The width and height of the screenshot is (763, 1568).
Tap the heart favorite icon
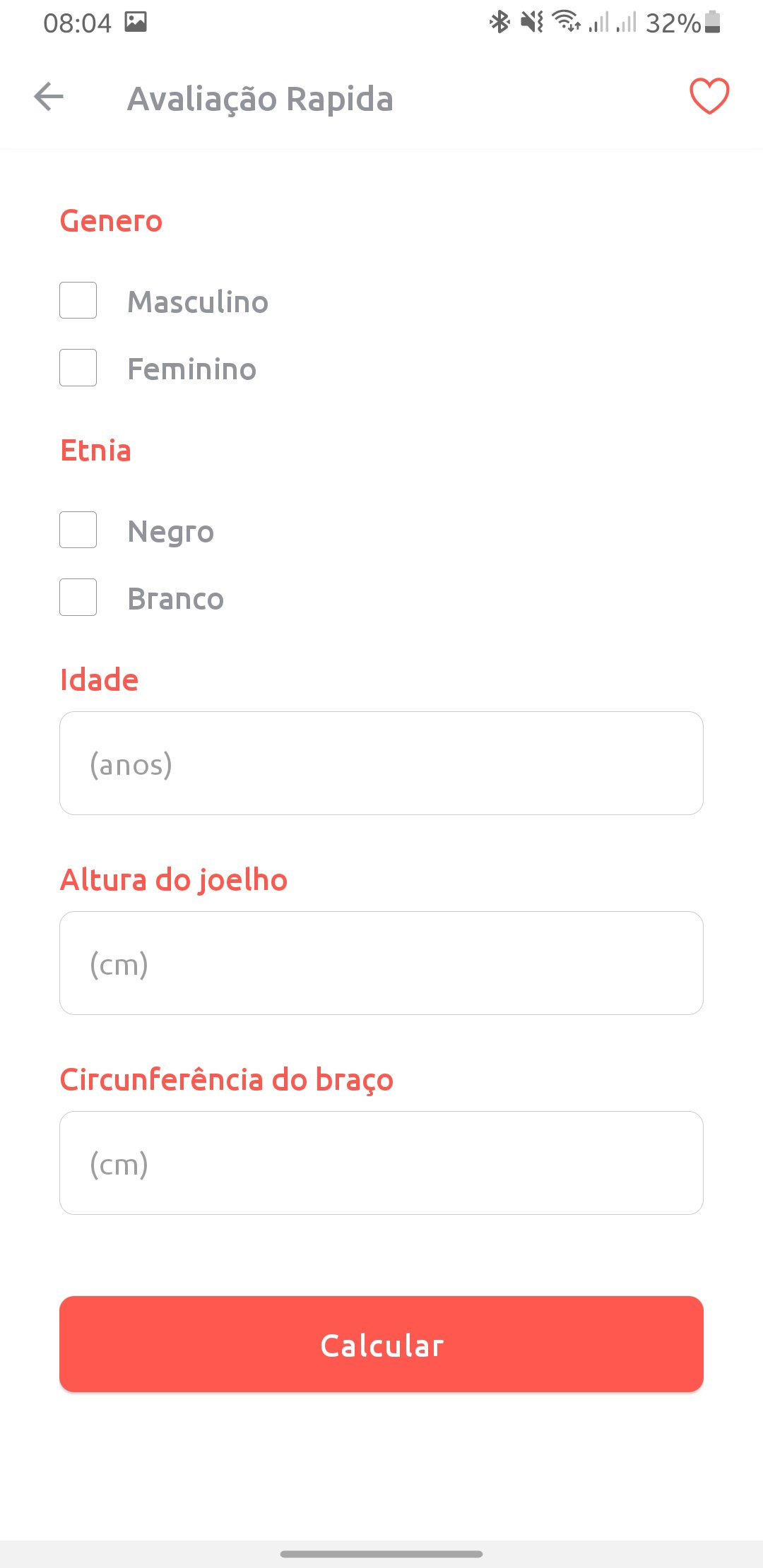(x=709, y=96)
